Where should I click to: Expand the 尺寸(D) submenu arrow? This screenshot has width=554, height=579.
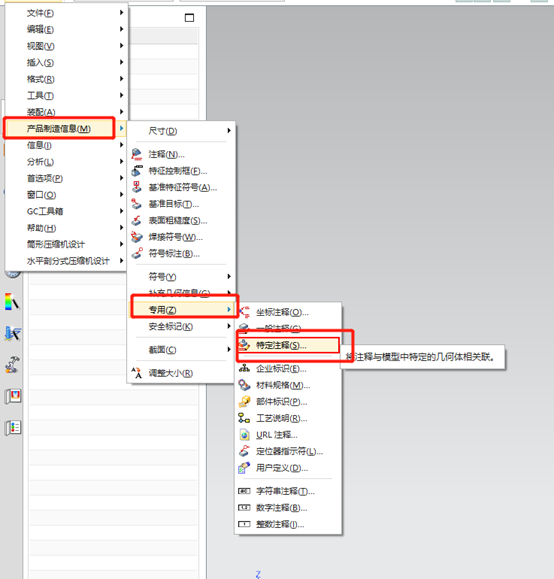pos(229,131)
